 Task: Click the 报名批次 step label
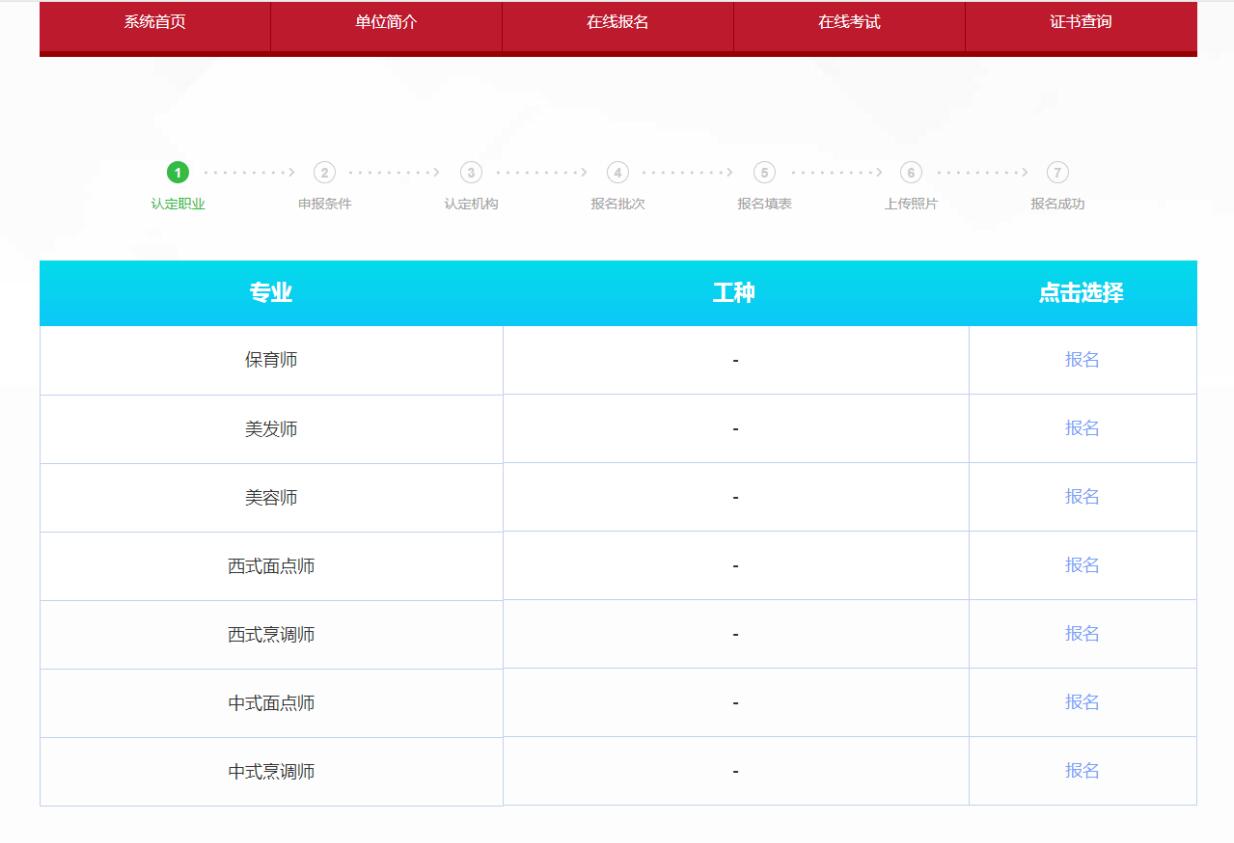[x=618, y=205]
